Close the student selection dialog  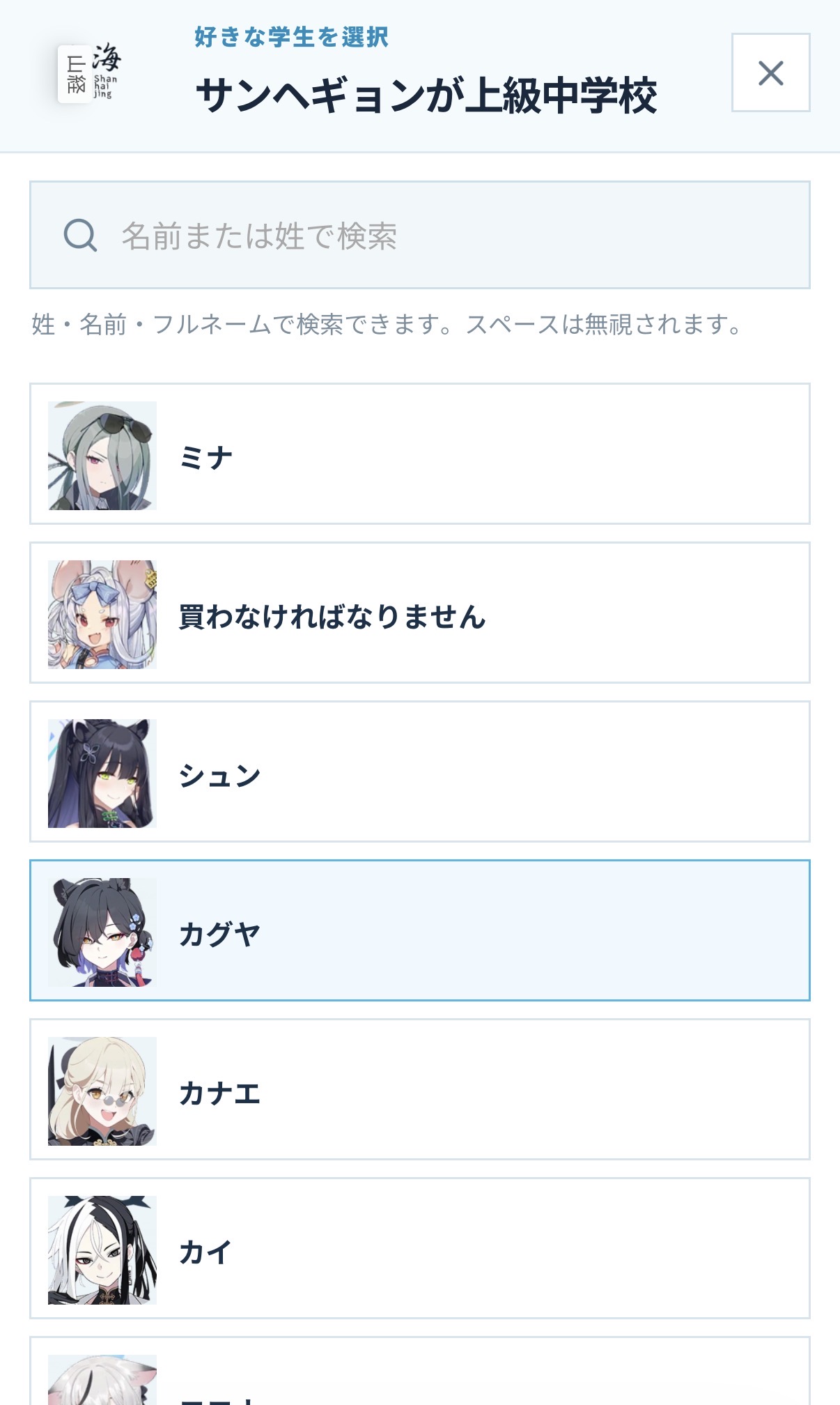(x=770, y=72)
